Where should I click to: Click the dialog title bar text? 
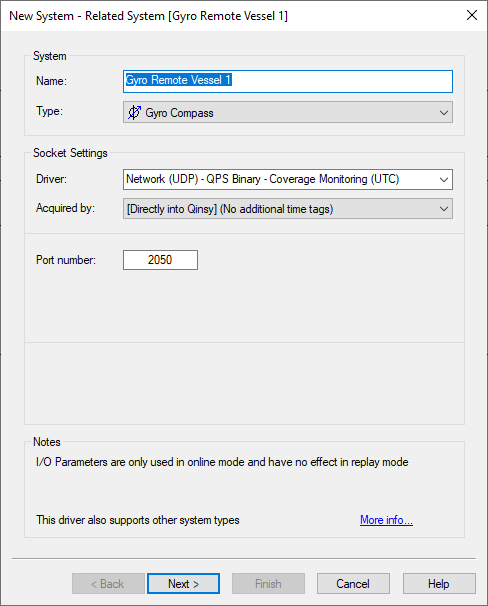(148, 16)
